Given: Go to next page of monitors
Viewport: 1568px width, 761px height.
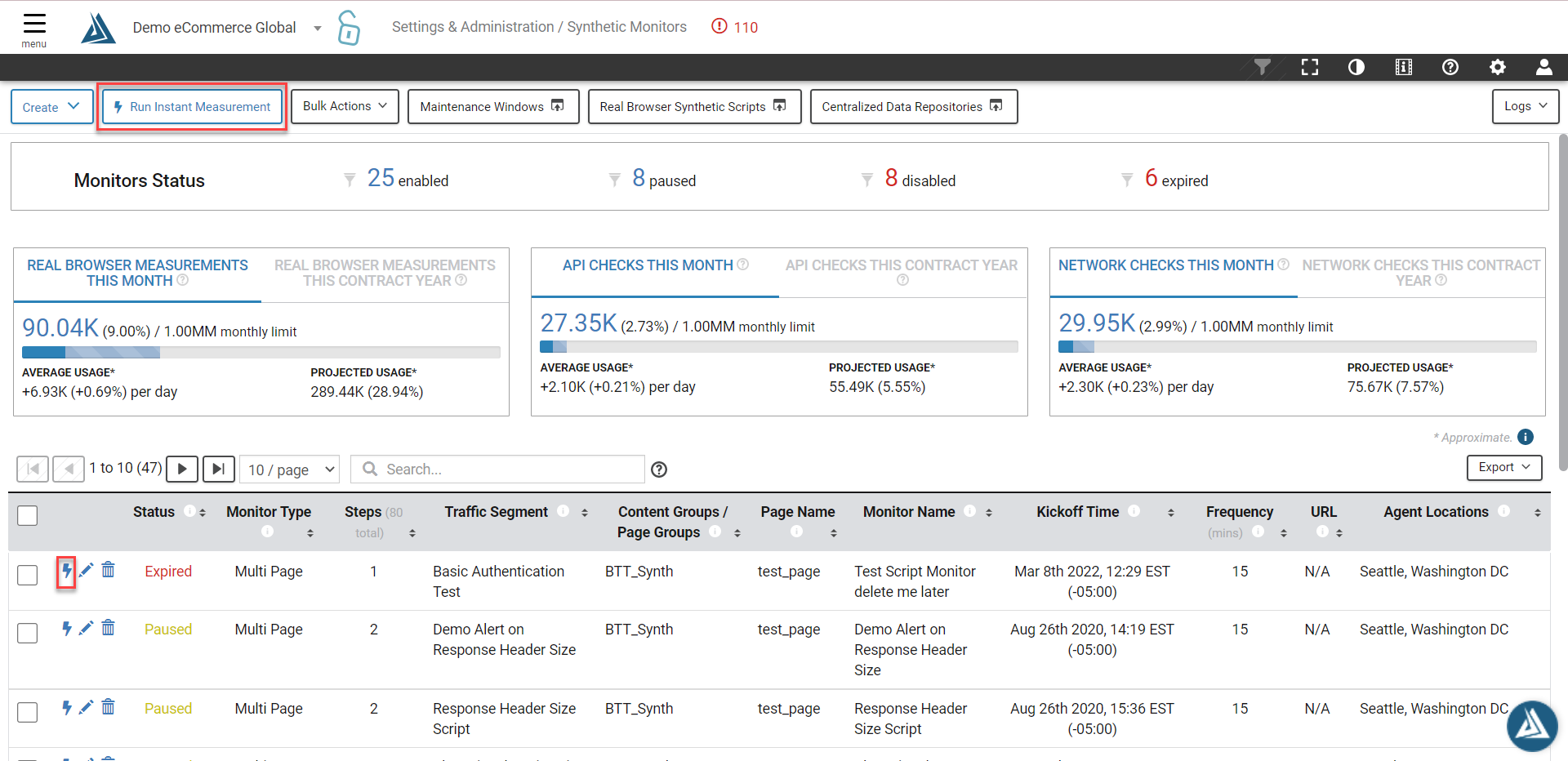Looking at the screenshot, I should [182, 469].
